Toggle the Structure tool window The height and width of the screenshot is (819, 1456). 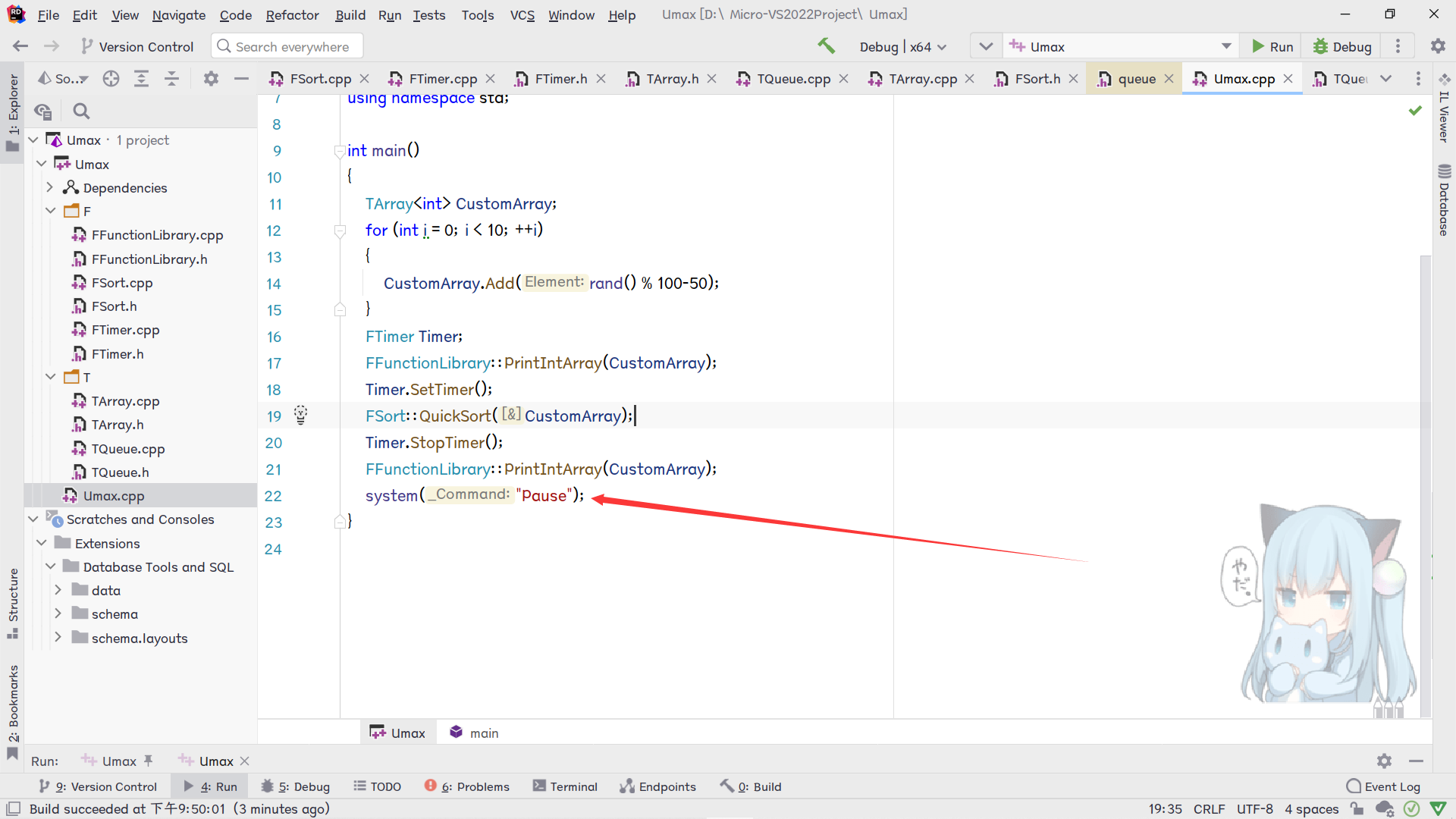(13, 603)
